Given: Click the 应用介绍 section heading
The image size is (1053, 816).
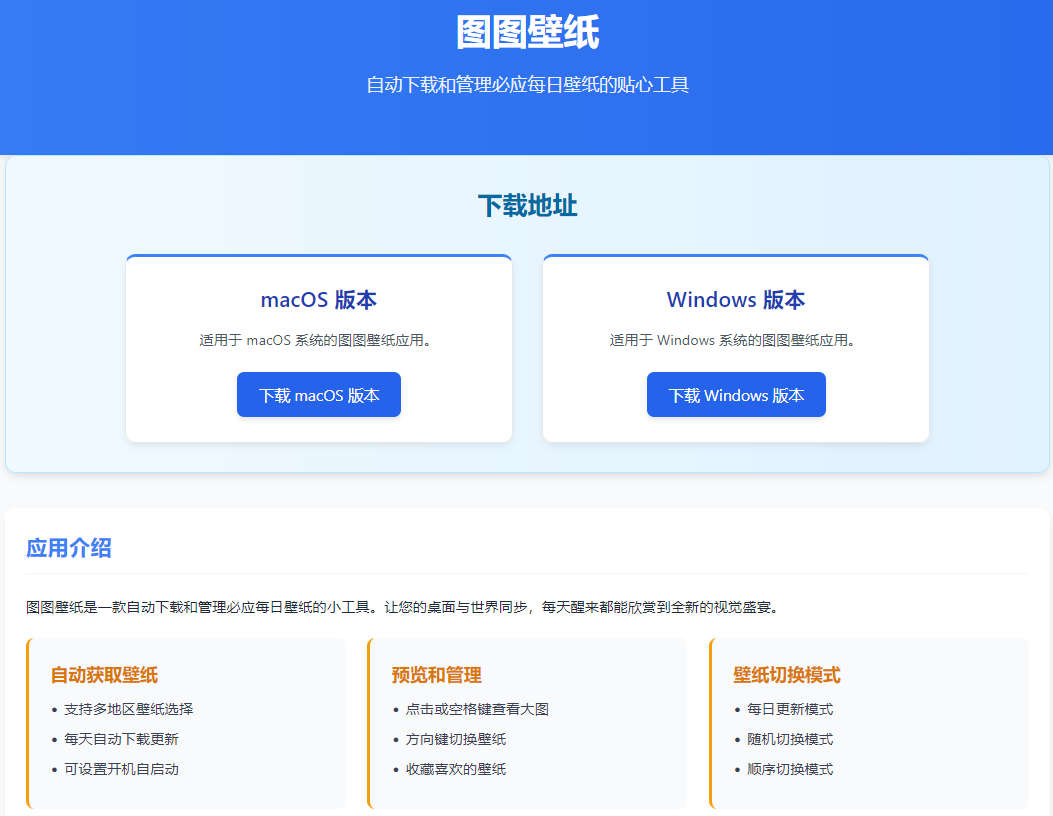Looking at the screenshot, I should tap(69, 548).
